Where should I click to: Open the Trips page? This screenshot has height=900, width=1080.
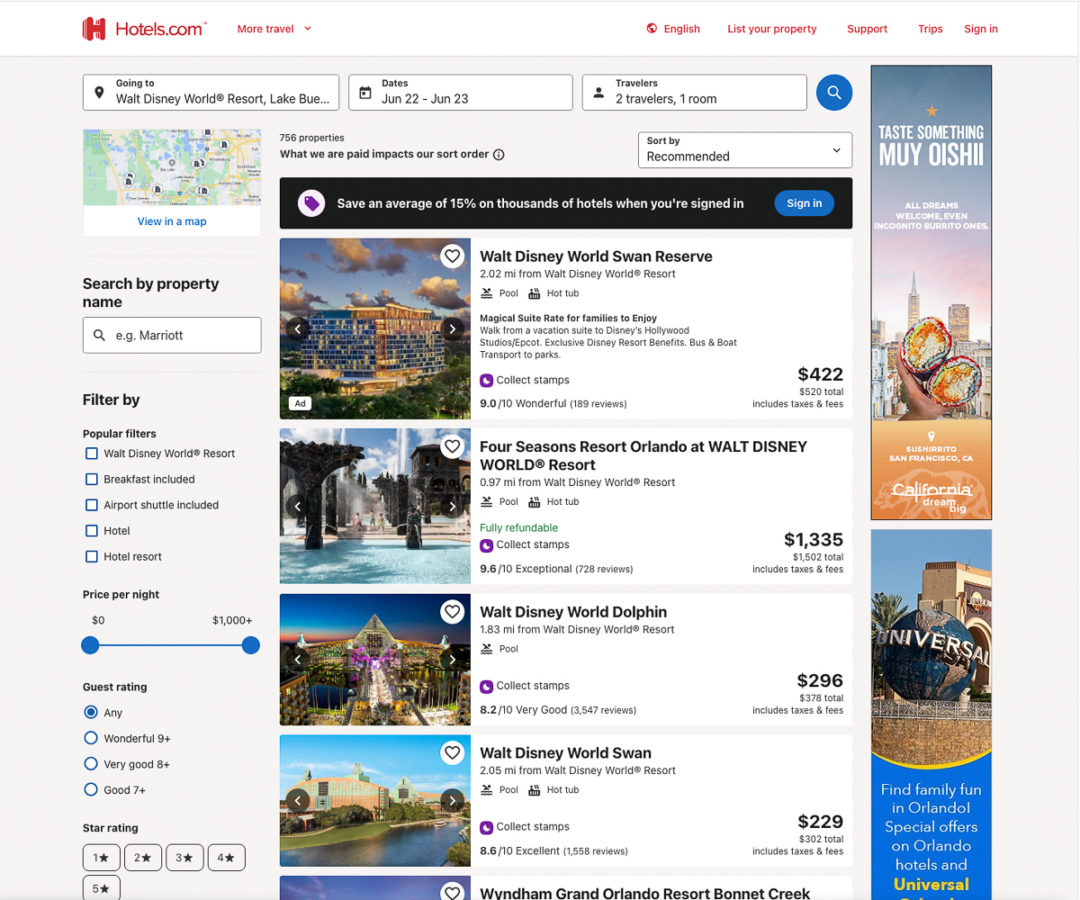(930, 29)
